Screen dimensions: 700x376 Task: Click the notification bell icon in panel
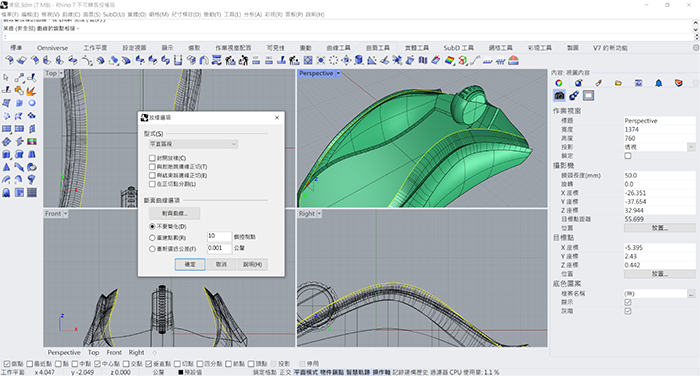(x=658, y=83)
